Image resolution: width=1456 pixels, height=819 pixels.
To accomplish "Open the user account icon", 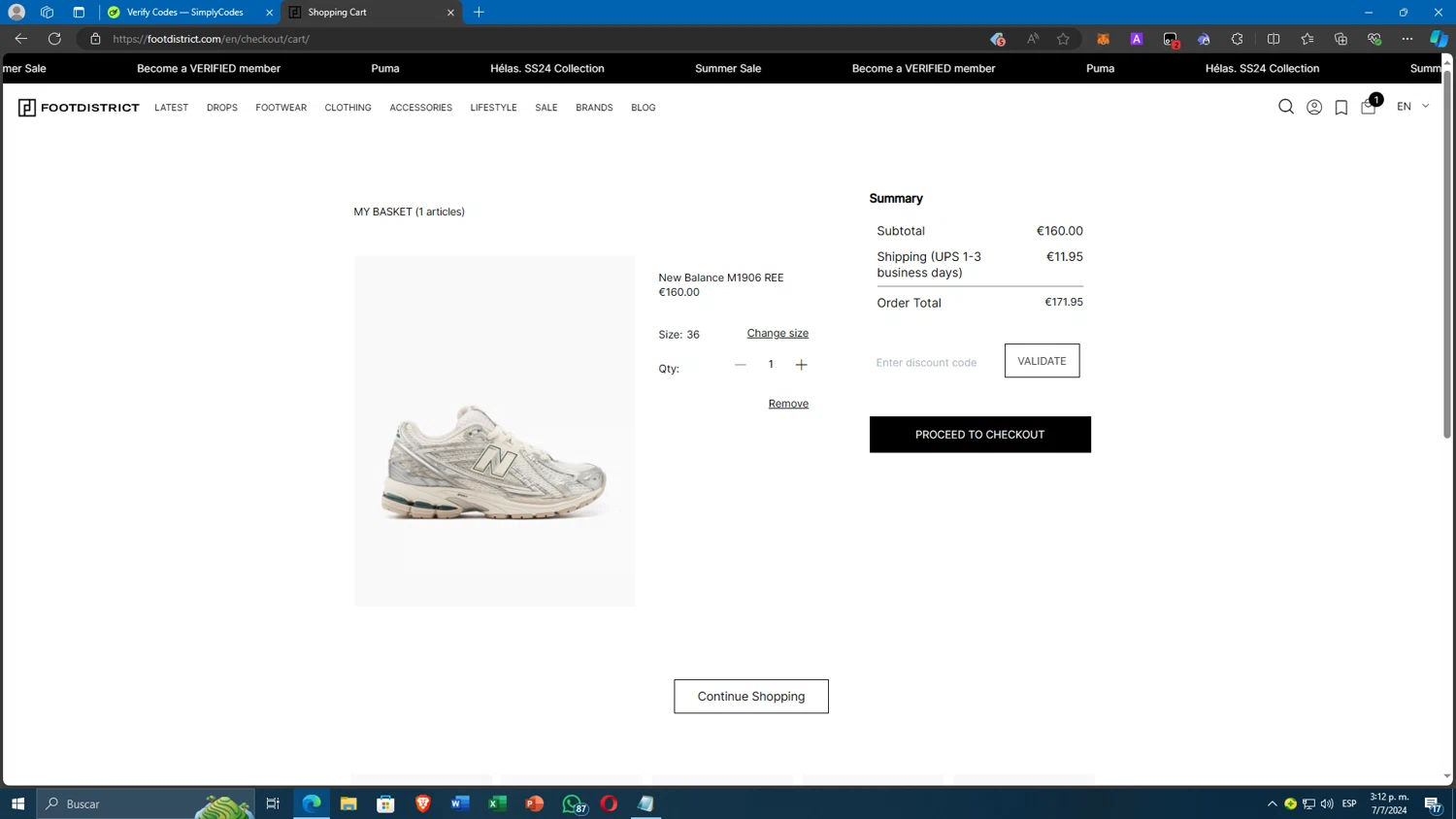I will click(1314, 108).
